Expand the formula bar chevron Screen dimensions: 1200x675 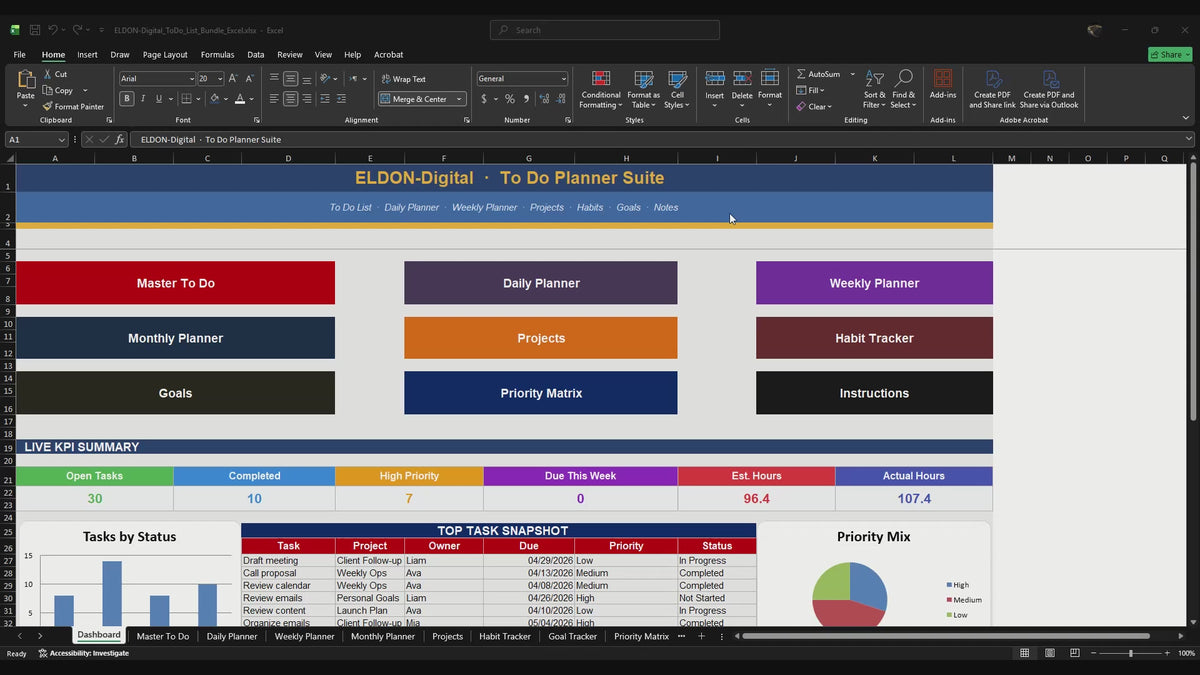pyautogui.click(x=1188, y=140)
